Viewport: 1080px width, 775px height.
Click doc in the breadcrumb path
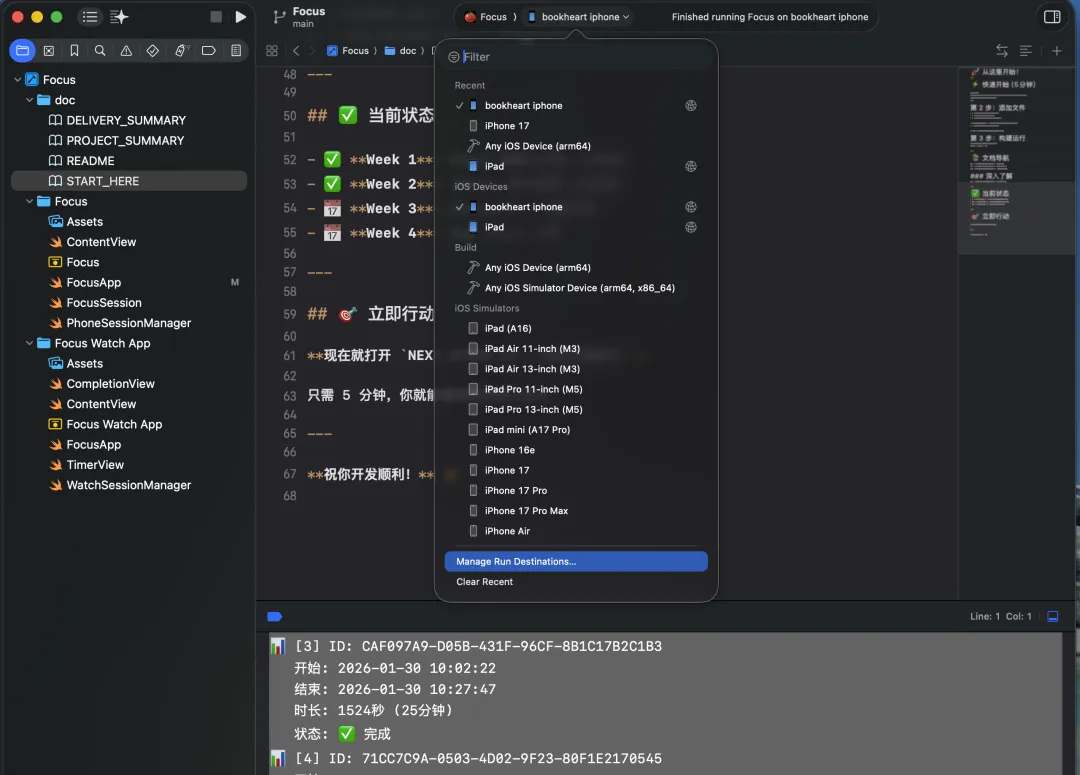tap(401, 50)
